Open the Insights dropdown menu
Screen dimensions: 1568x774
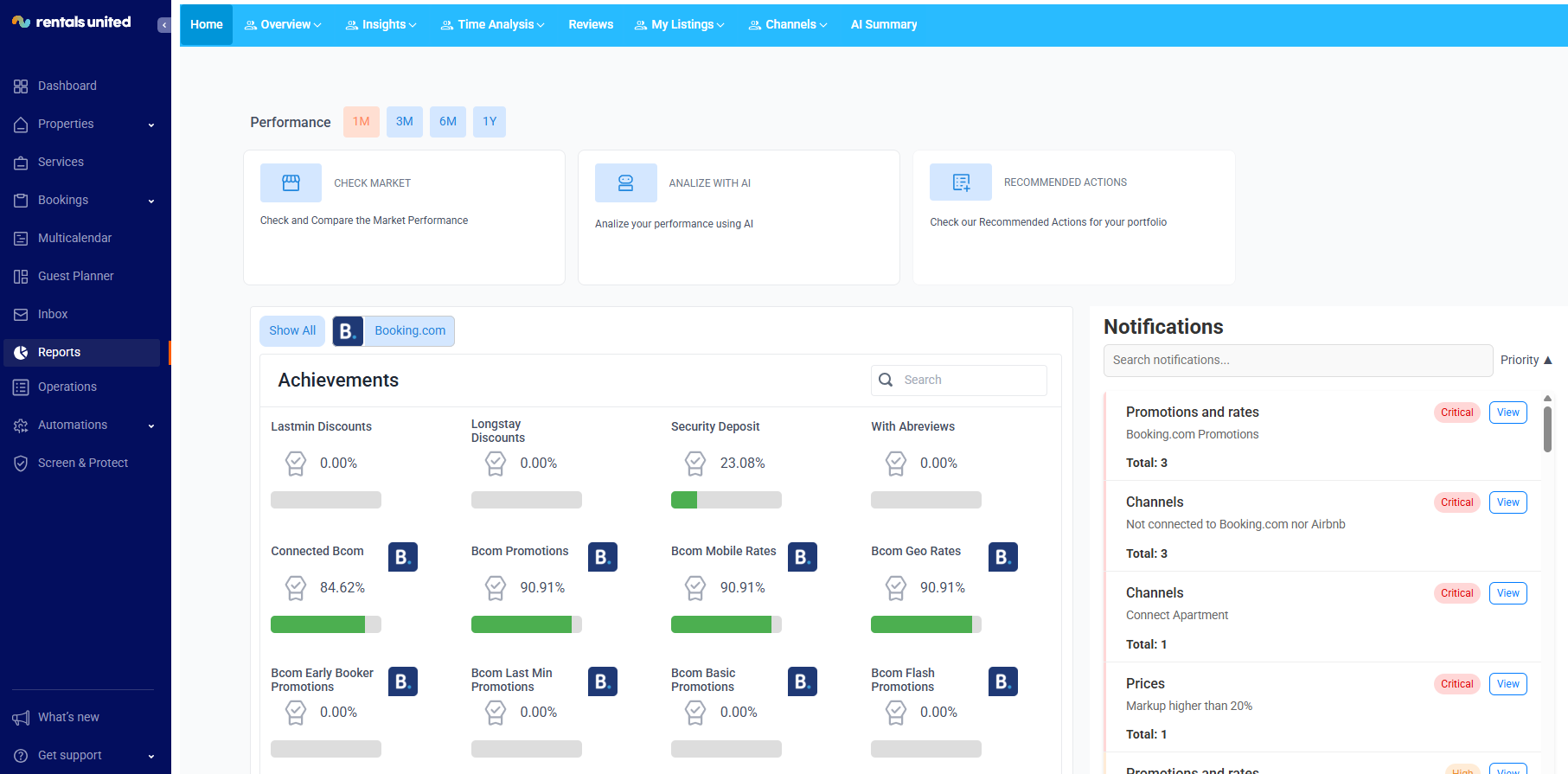pos(381,24)
